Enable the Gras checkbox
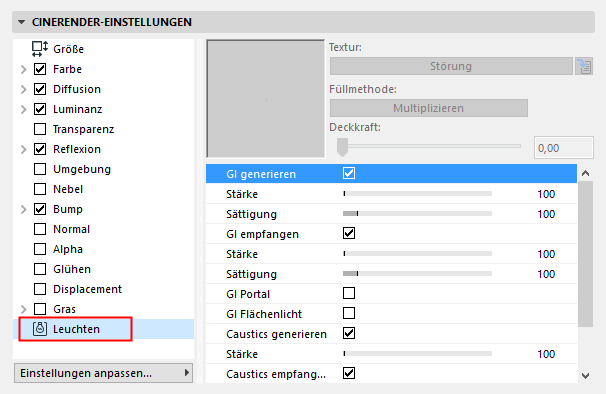 40,309
